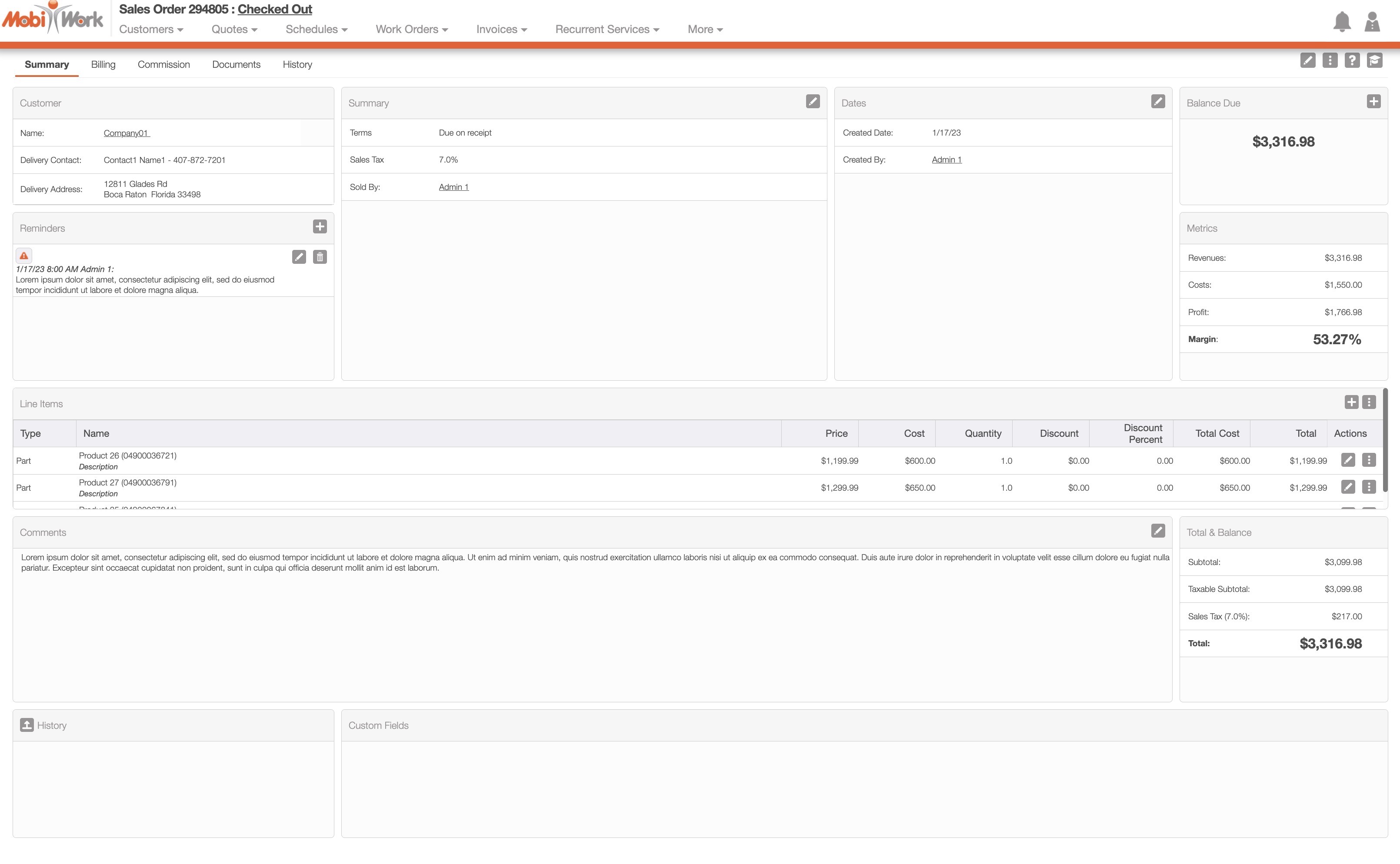Add a new reminder with plus icon
The image size is (1400, 864).
(320, 227)
